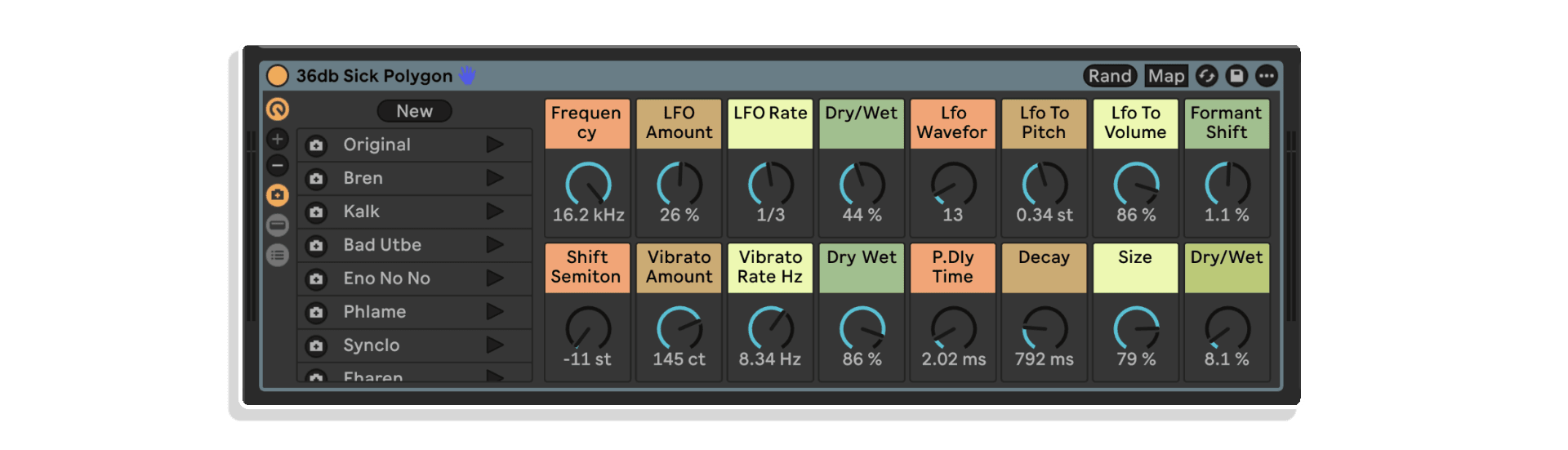Launch the Eno No No variation play arrow

(x=494, y=278)
